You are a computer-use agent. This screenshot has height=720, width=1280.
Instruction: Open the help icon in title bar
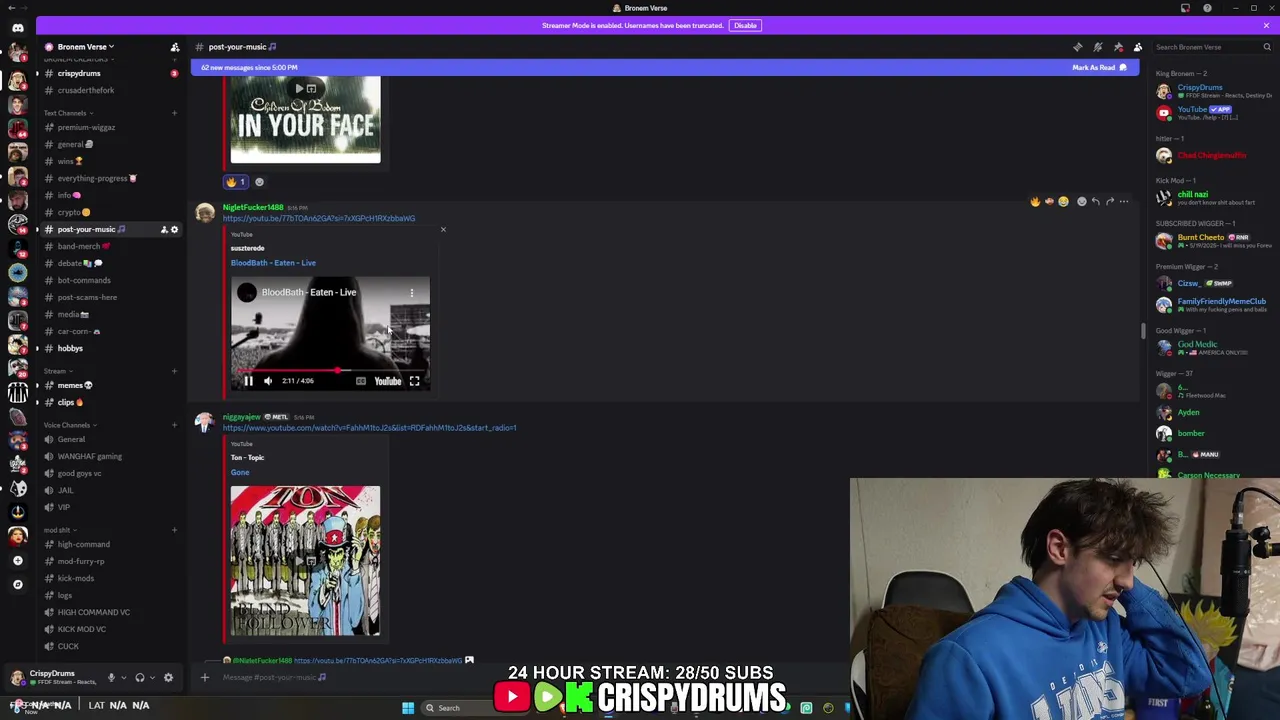point(1207,8)
